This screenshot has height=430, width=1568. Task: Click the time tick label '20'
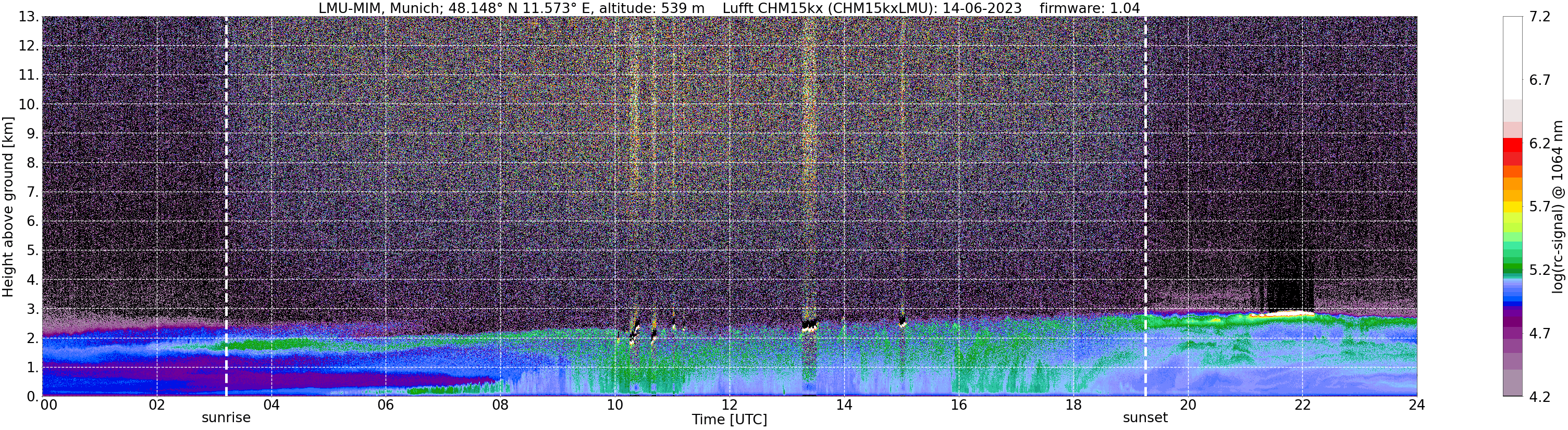pyautogui.click(x=1188, y=405)
